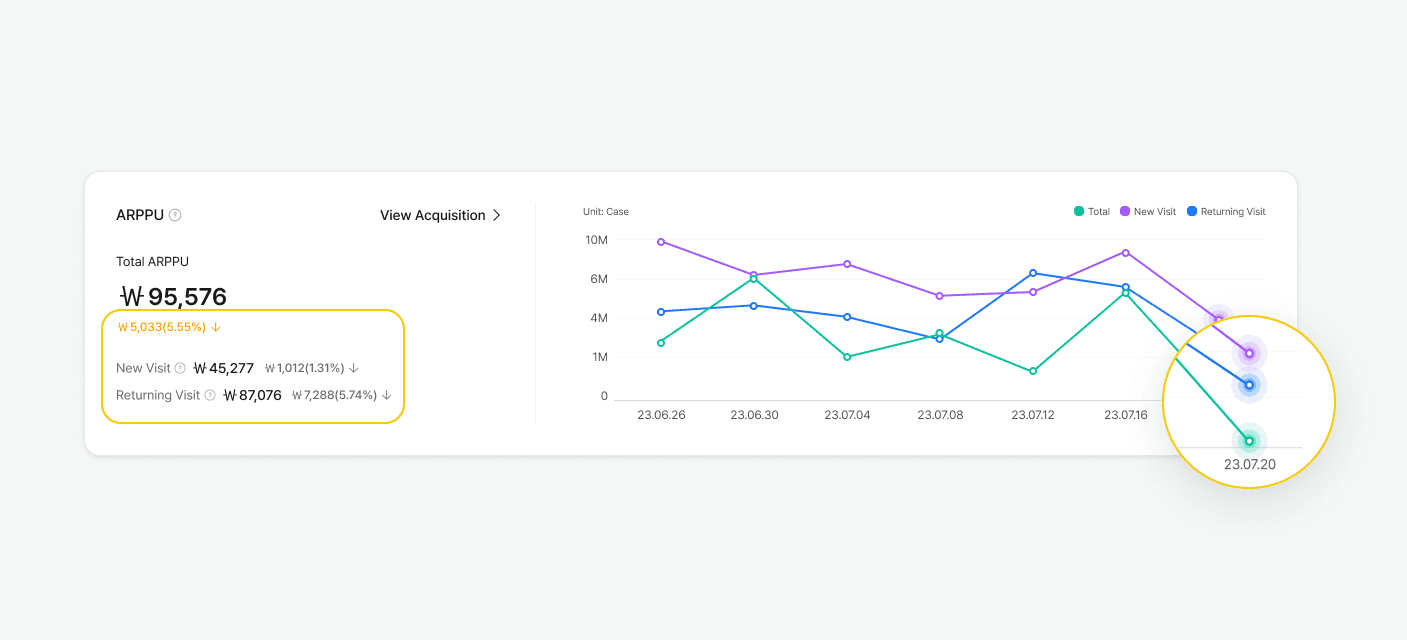Screen dimensions: 1407x640
Task: Select the New Visit ₩45,277 value
Action: [x=224, y=368]
